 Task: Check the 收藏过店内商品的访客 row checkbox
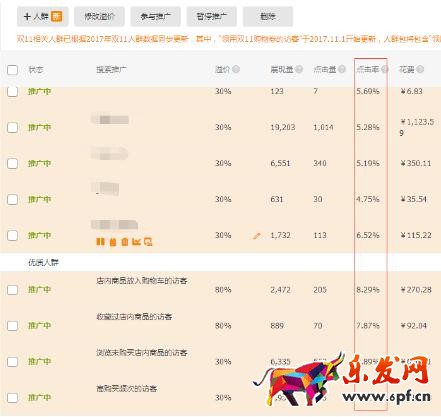[x=12, y=326]
